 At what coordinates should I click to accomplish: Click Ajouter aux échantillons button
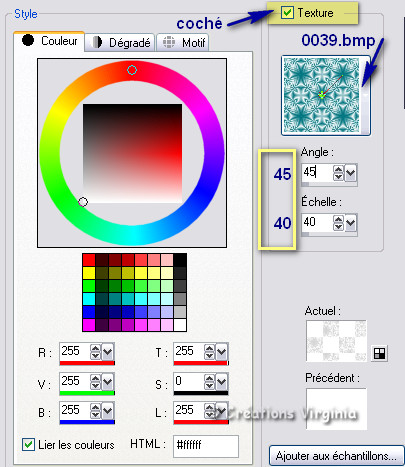click(336, 456)
